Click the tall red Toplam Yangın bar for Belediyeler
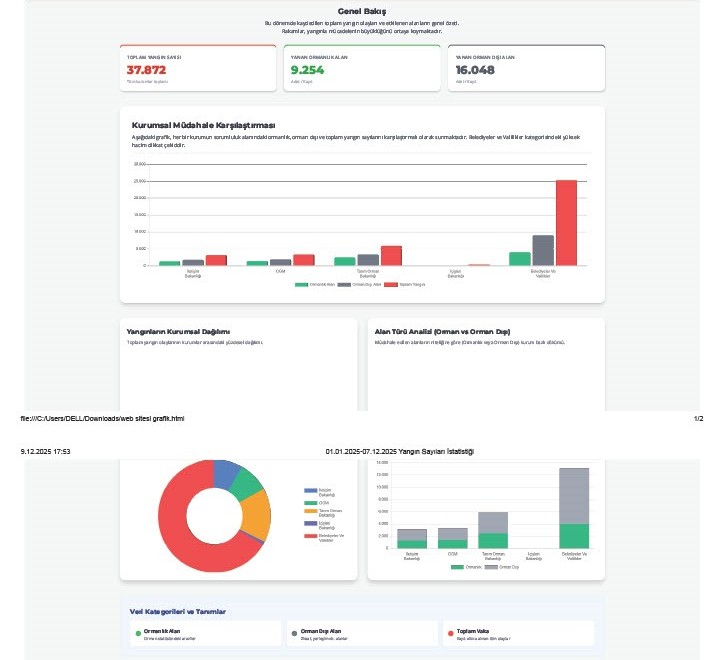The image size is (724, 660). [x=566, y=222]
